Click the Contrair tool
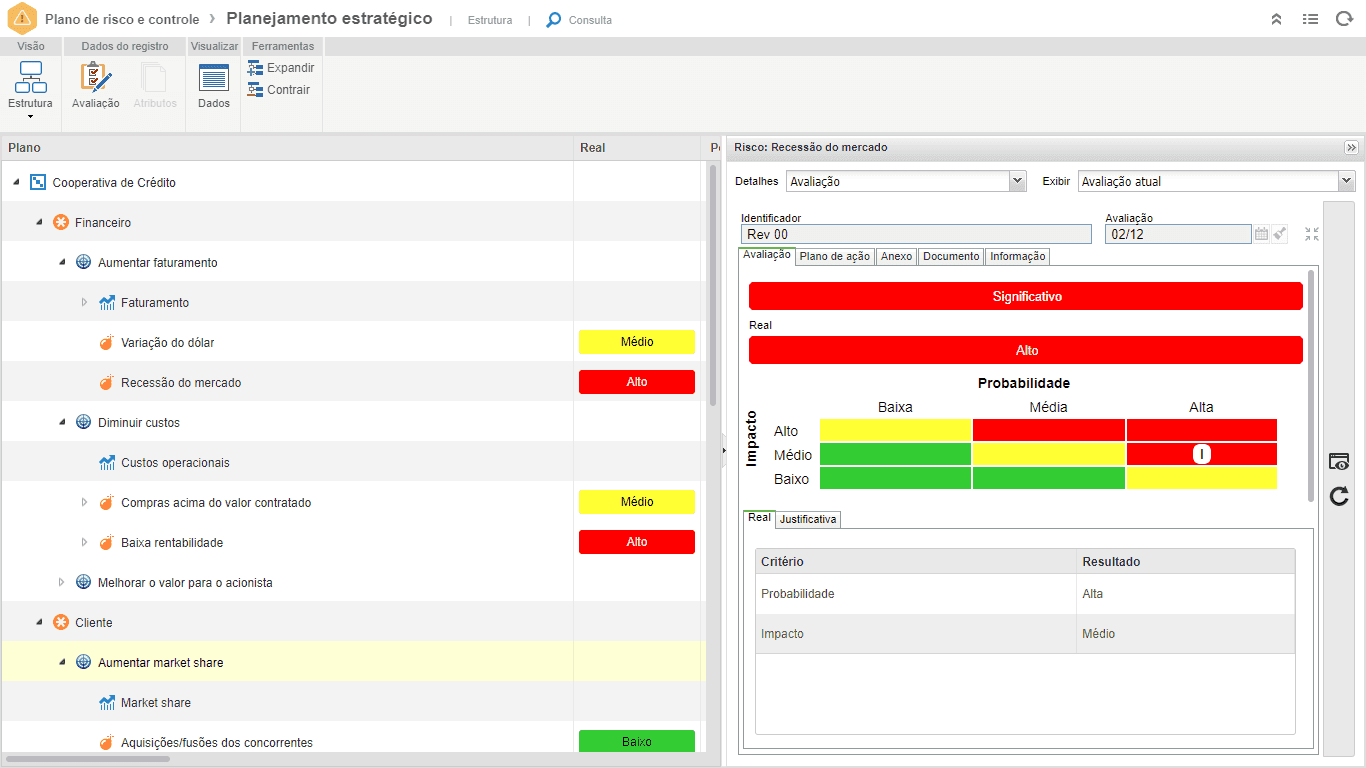This screenshot has width=1366, height=768. [279, 90]
